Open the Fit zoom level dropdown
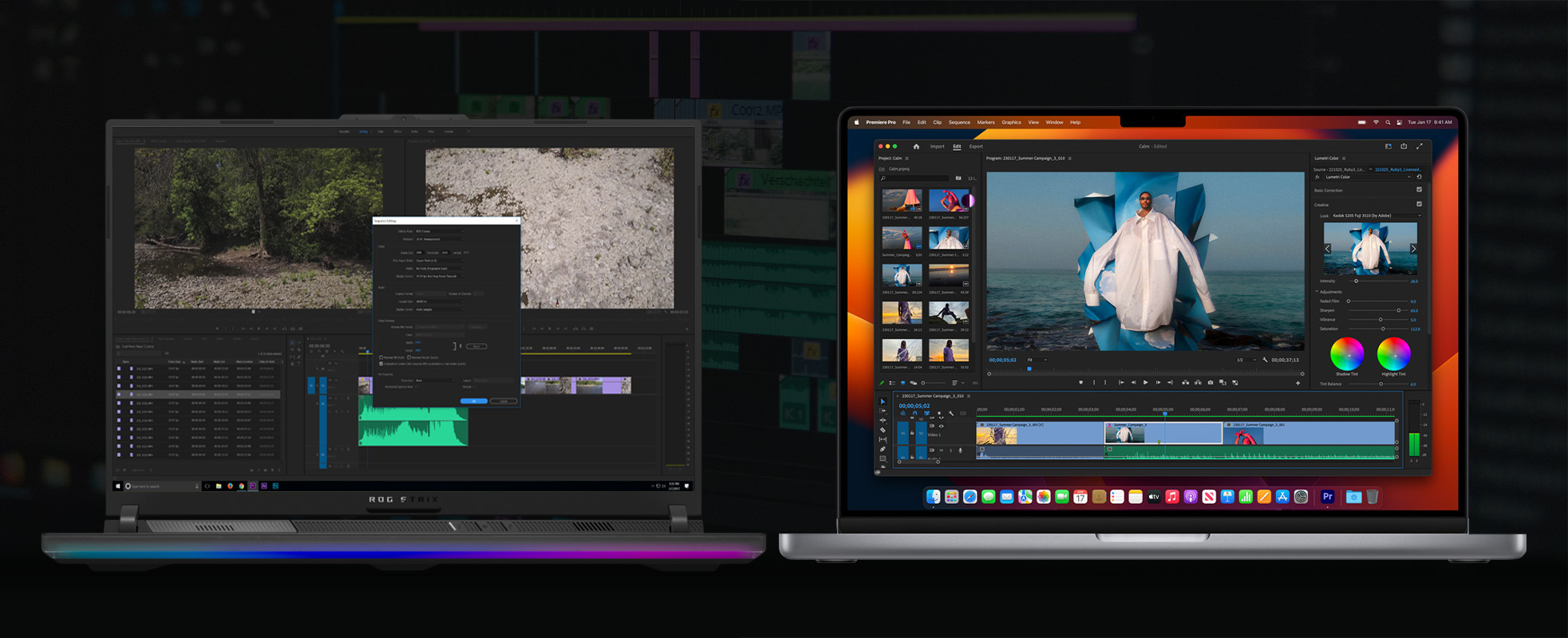Viewport: 1568px width, 638px height. [1037, 360]
